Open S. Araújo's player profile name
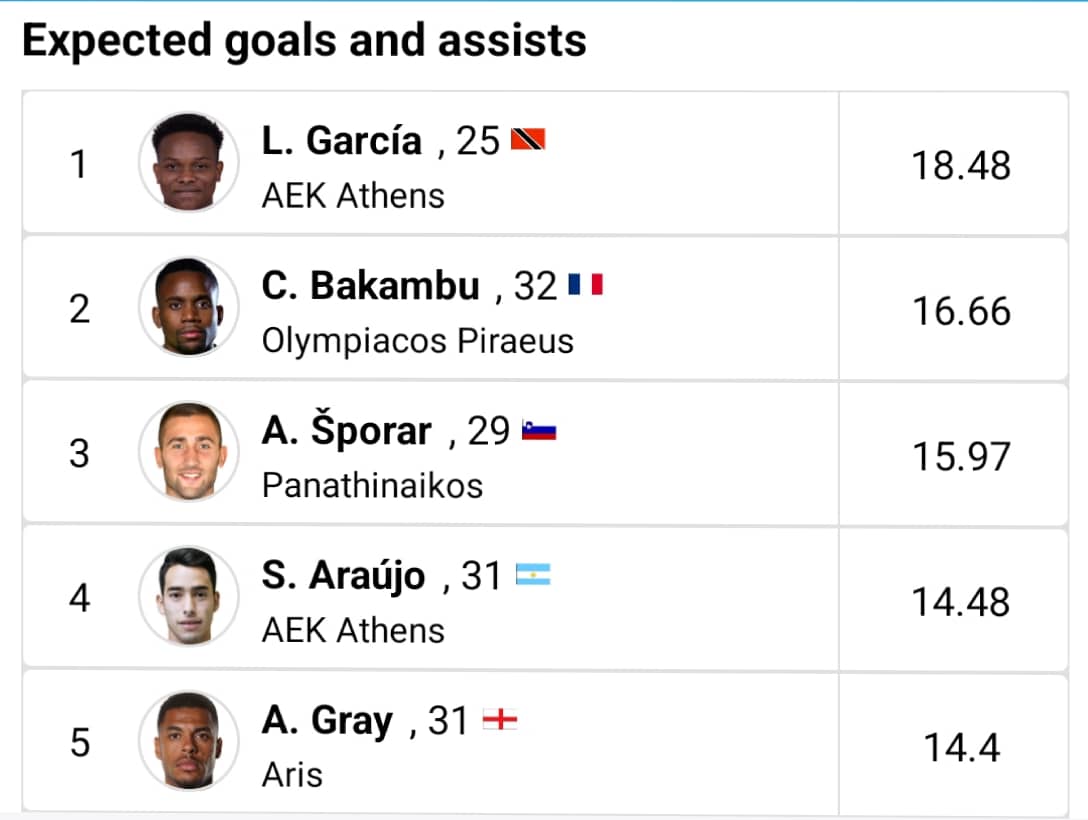This screenshot has width=1088, height=820. [343, 577]
